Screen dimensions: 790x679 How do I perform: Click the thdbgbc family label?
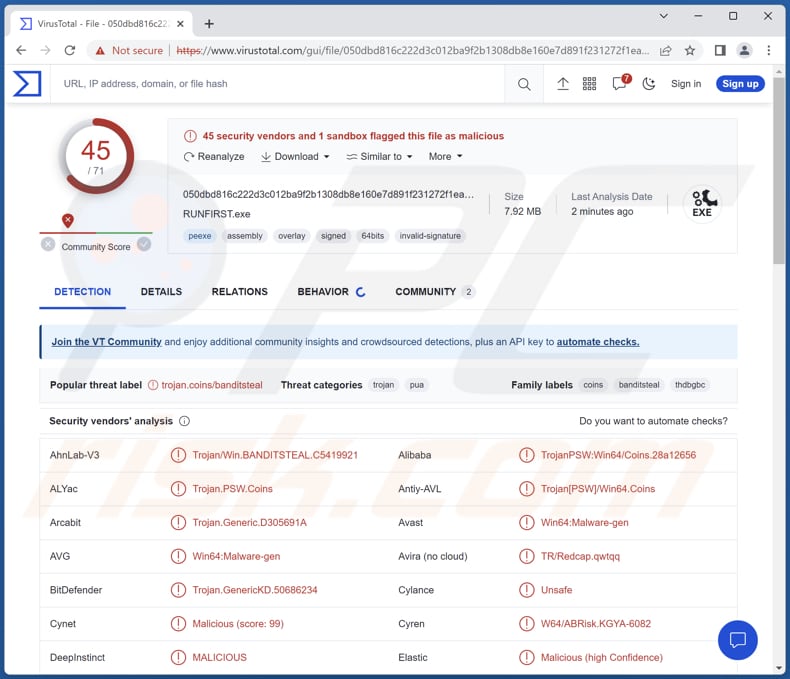(x=690, y=385)
